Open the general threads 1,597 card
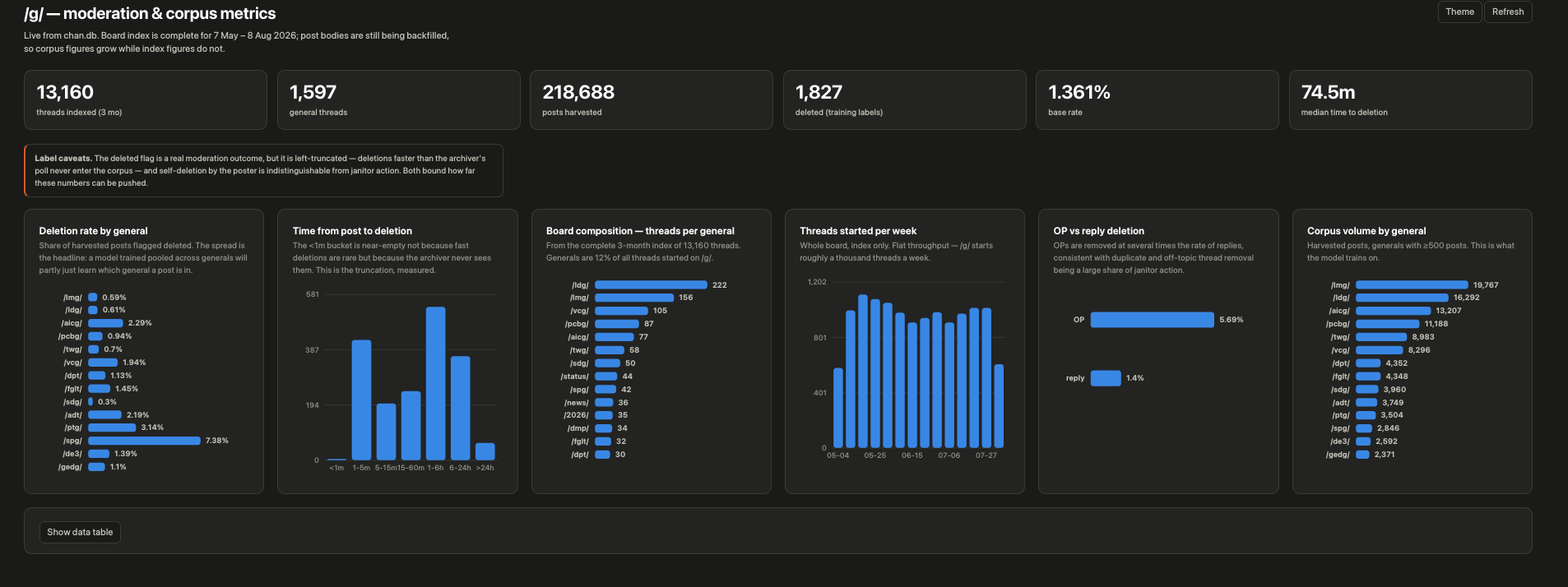The height and width of the screenshot is (587, 1568). click(x=398, y=99)
